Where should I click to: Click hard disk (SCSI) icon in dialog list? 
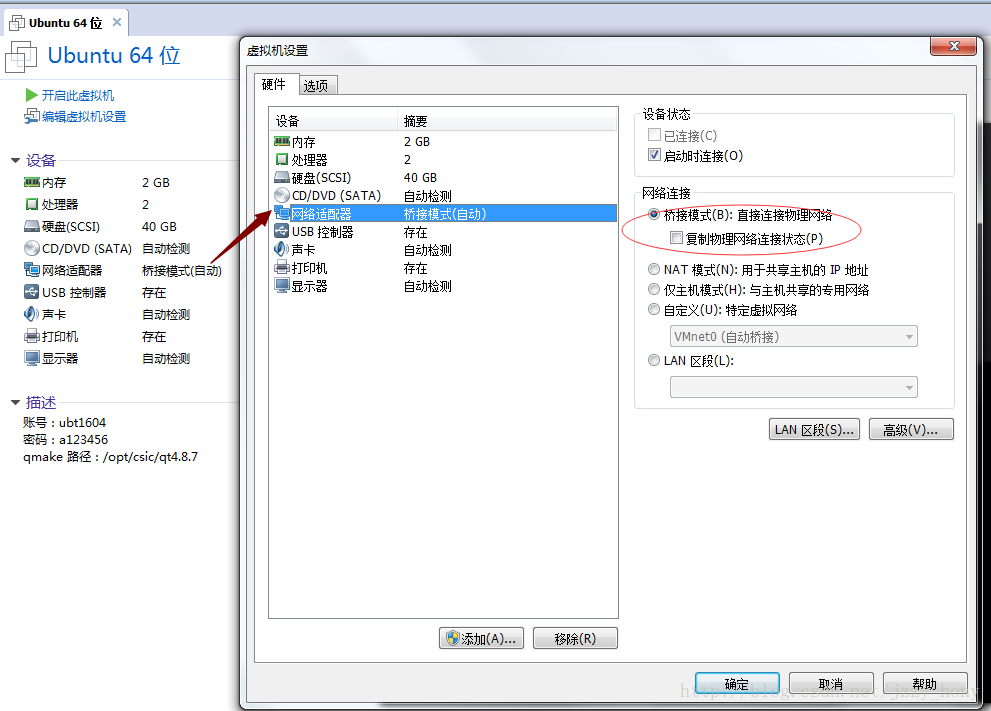[x=282, y=178]
